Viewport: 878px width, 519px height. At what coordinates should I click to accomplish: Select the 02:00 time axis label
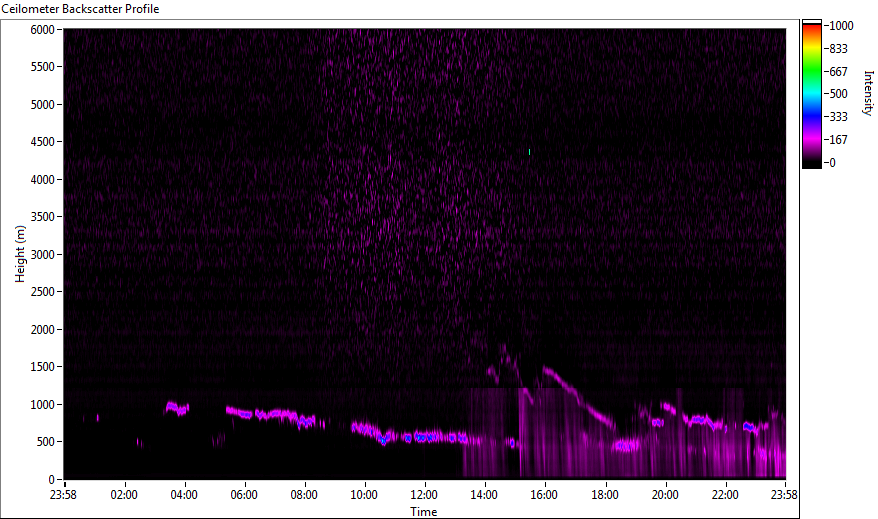point(124,495)
